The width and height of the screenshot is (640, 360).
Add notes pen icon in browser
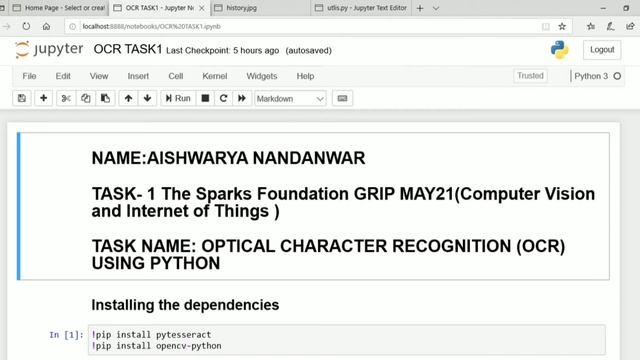coord(610,27)
